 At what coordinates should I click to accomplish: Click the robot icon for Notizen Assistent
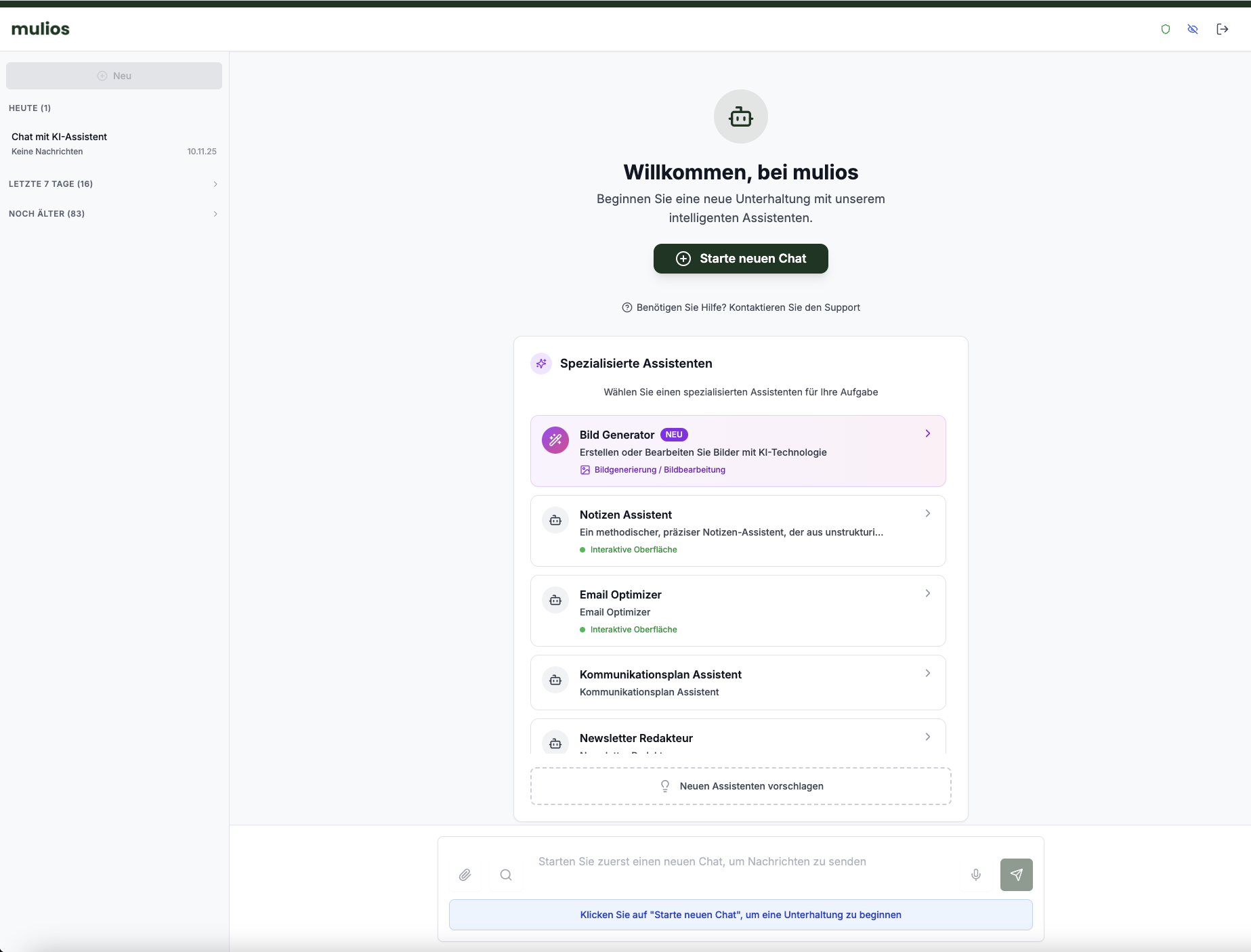point(555,519)
